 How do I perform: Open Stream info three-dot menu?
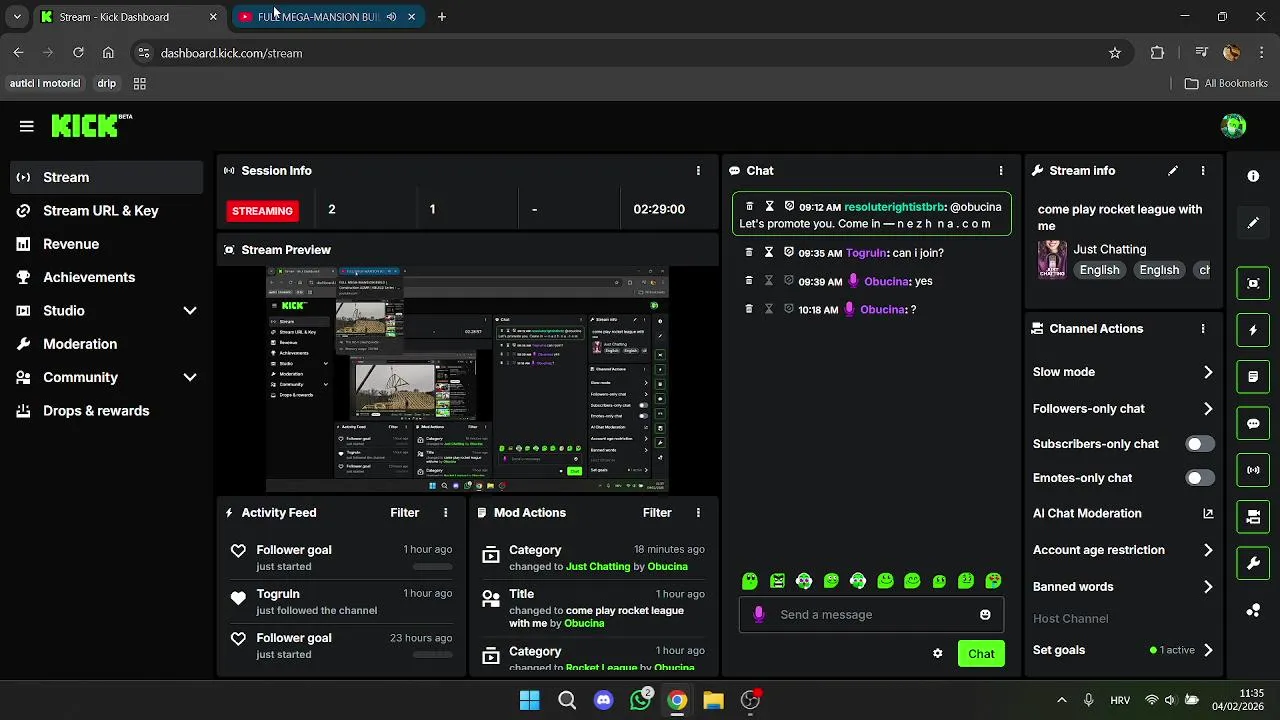[1203, 171]
